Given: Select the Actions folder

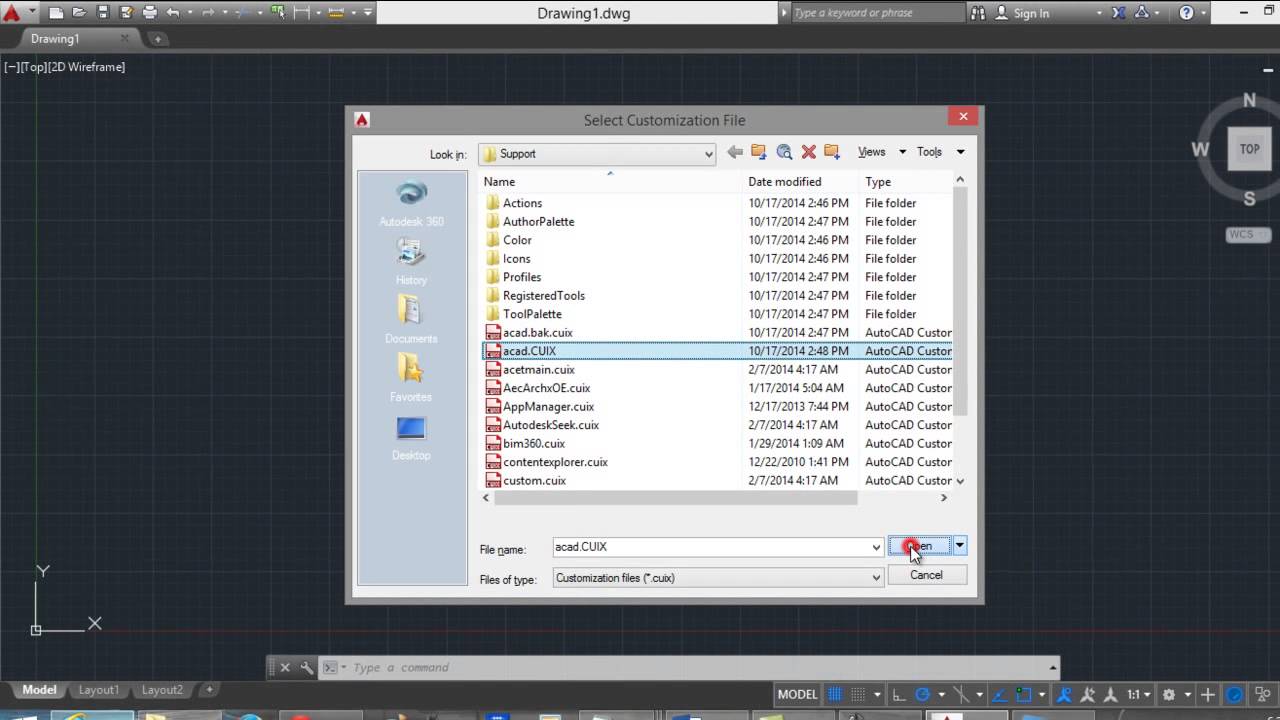Looking at the screenshot, I should click(x=522, y=203).
